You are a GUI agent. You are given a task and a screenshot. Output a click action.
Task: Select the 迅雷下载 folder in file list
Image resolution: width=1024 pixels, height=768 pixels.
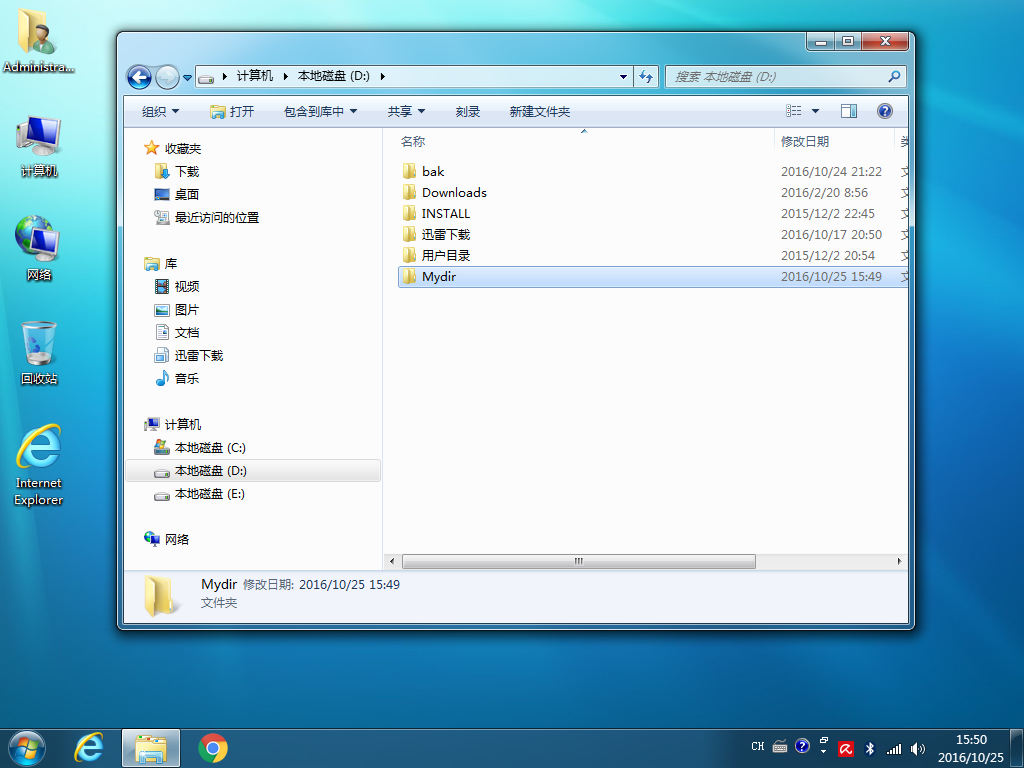tap(445, 234)
